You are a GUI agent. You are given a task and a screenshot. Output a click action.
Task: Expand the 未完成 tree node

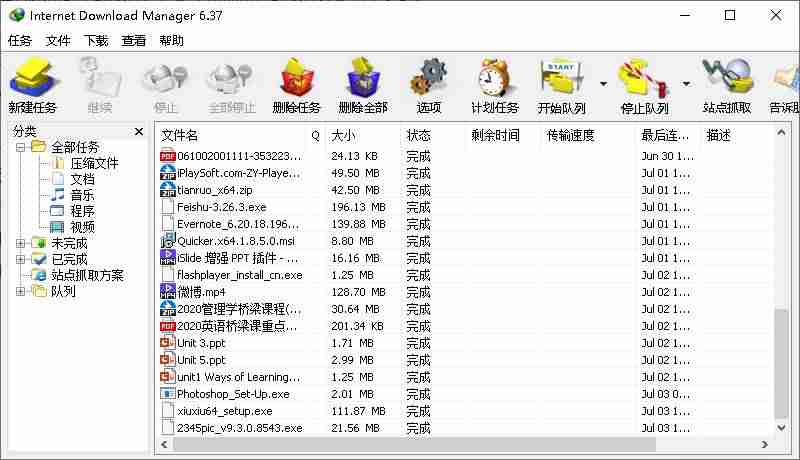coord(20,243)
